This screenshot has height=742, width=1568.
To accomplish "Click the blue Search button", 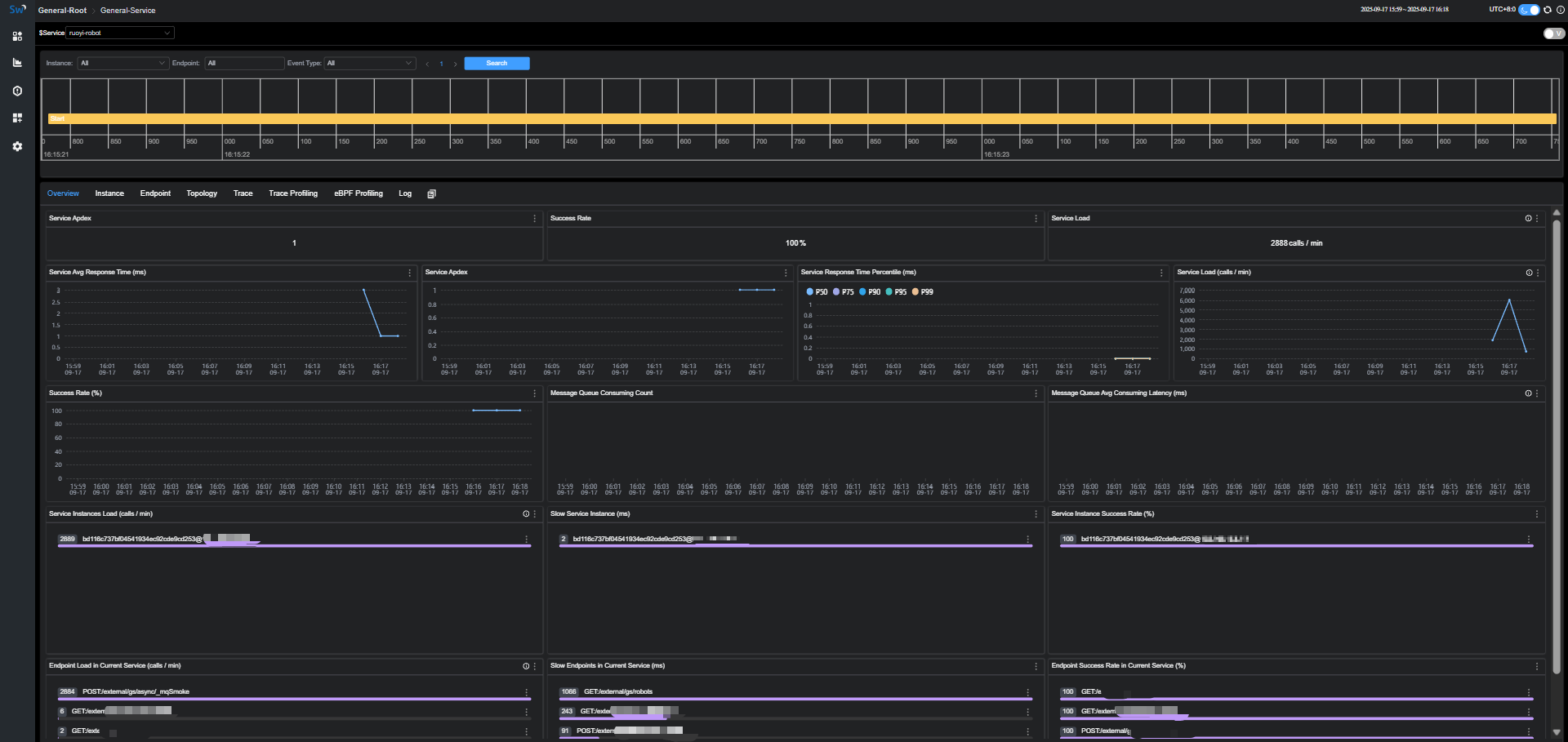I will tap(497, 63).
